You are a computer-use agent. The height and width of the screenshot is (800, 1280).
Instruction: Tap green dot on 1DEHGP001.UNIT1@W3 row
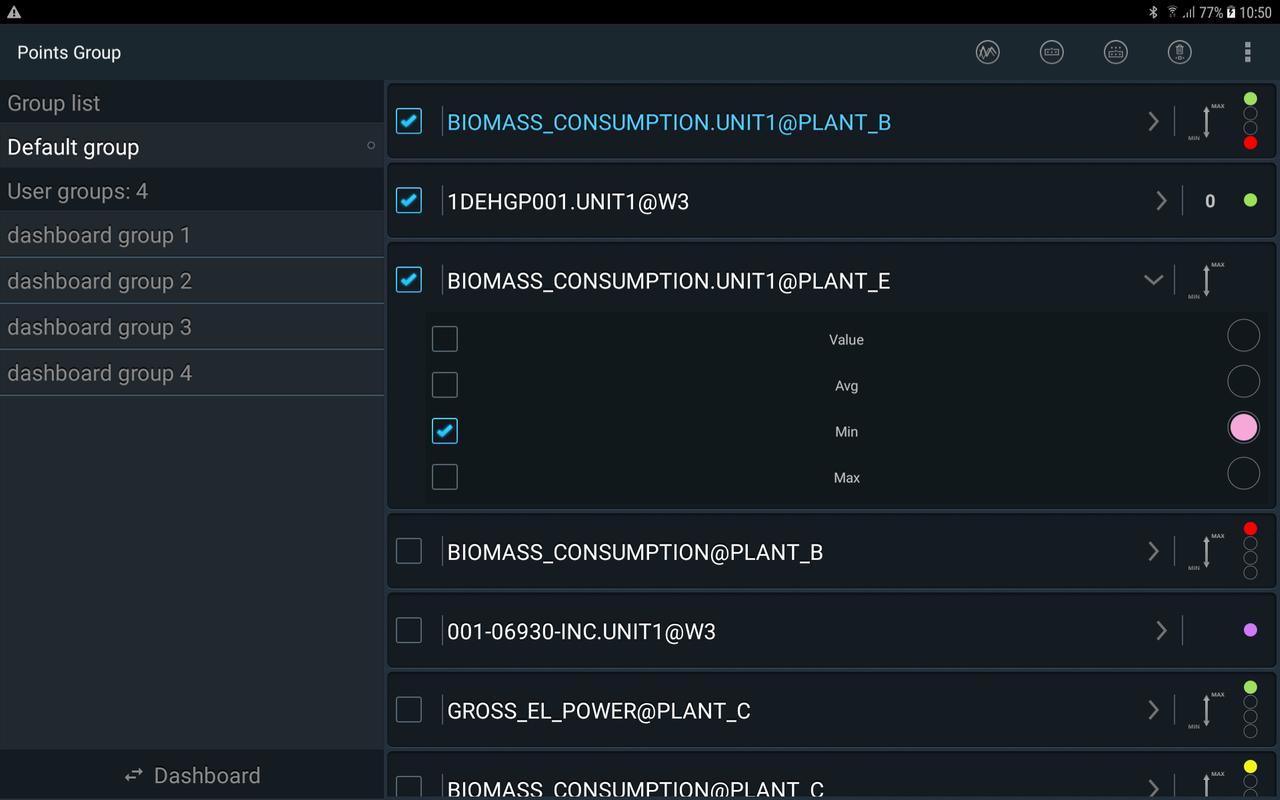coord(1250,200)
